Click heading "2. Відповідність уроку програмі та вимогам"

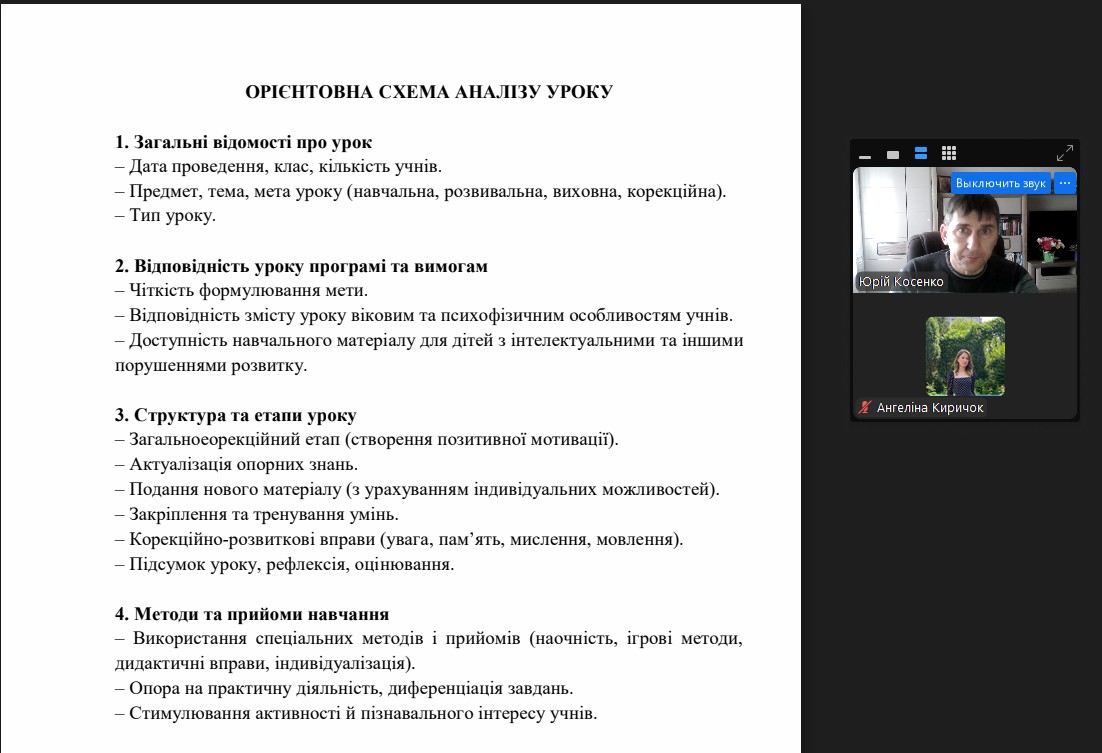pos(301,267)
